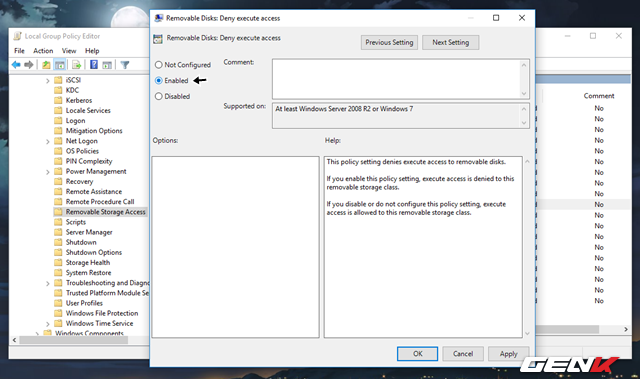Expand the Net Logon tree node
Viewport: 640px width, 379px height.
pos(47,142)
